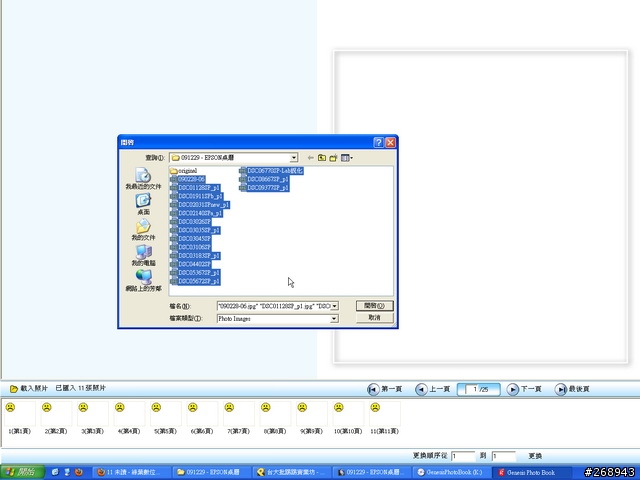Image resolution: width=640 pixels, height=480 pixels.
Task: Click the 到 'to' number field
Action: (x=504, y=456)
